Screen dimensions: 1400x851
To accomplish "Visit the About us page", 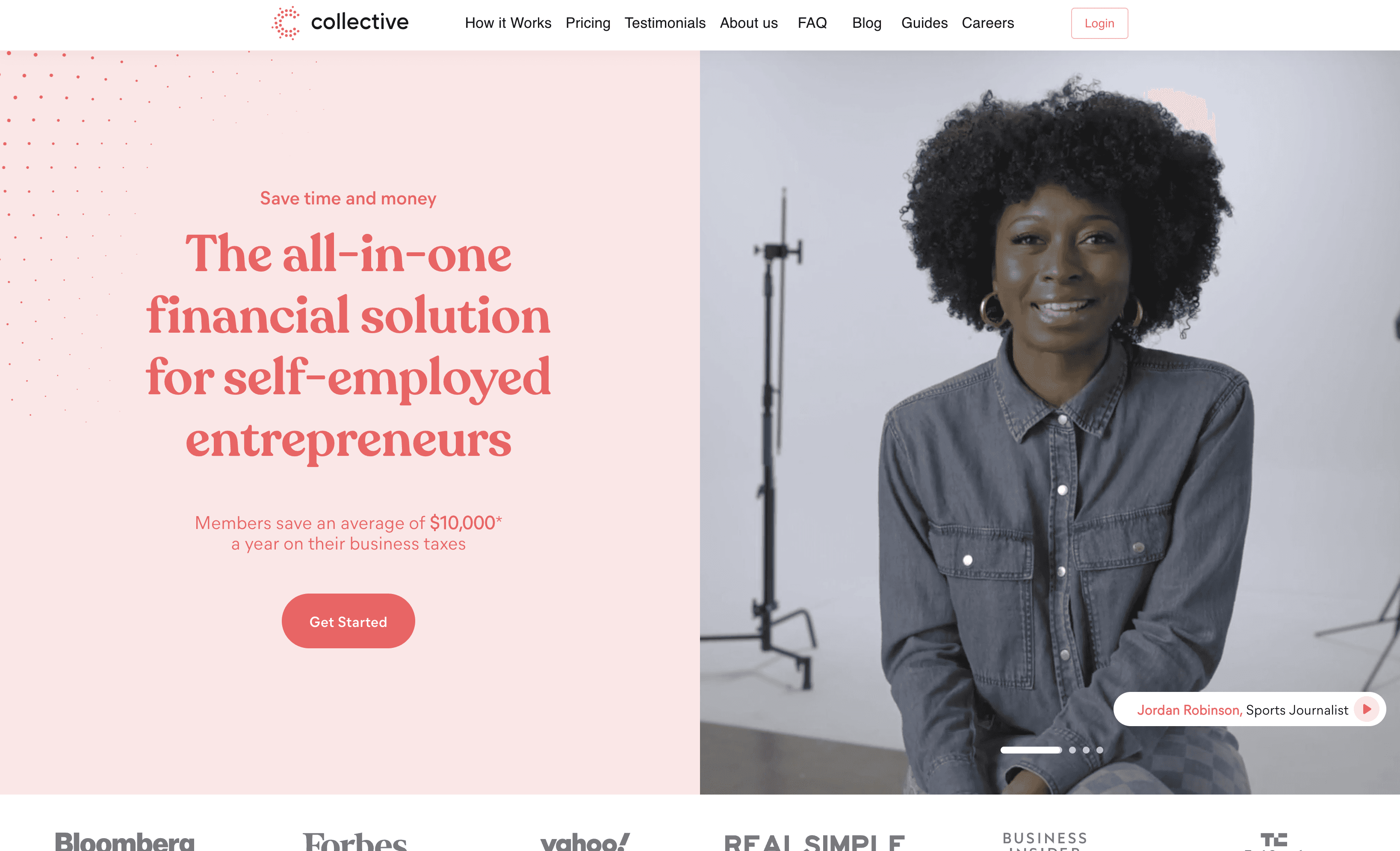I will tap(748, 23).
